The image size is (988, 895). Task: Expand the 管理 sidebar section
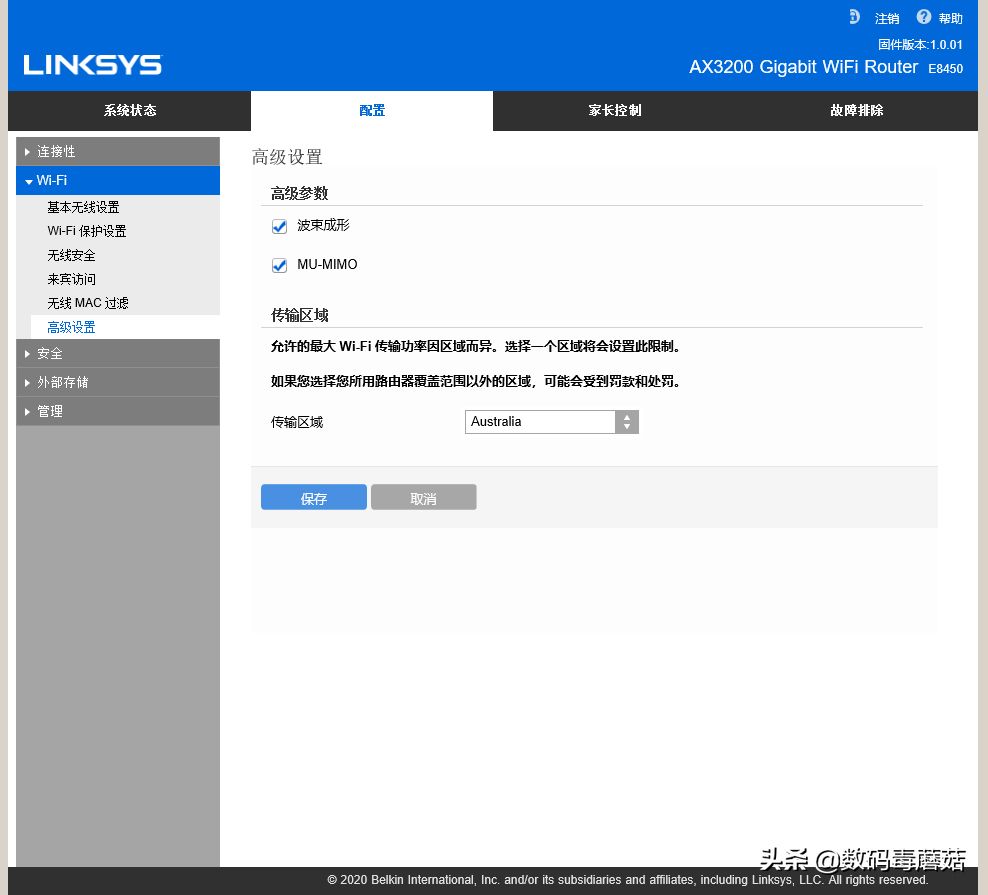[x=118, y=412]
